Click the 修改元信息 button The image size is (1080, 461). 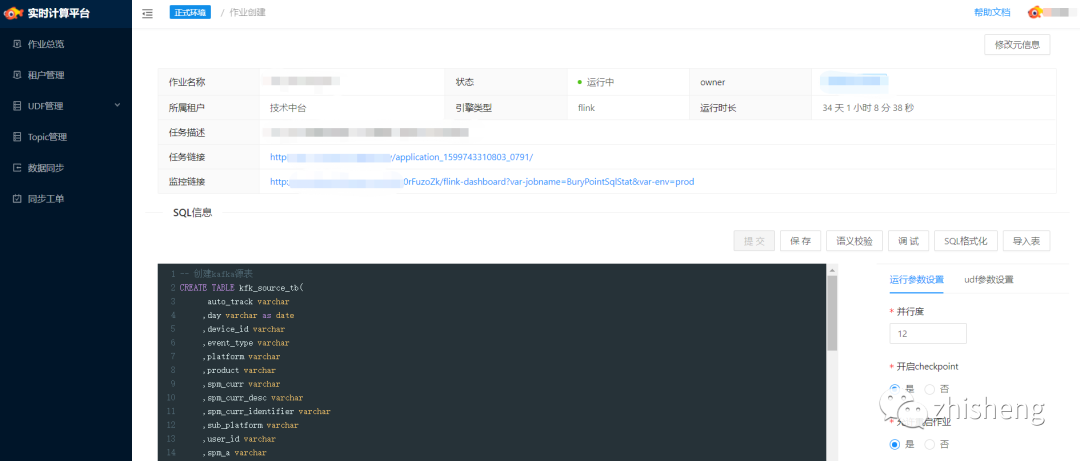click(1017, 45)
